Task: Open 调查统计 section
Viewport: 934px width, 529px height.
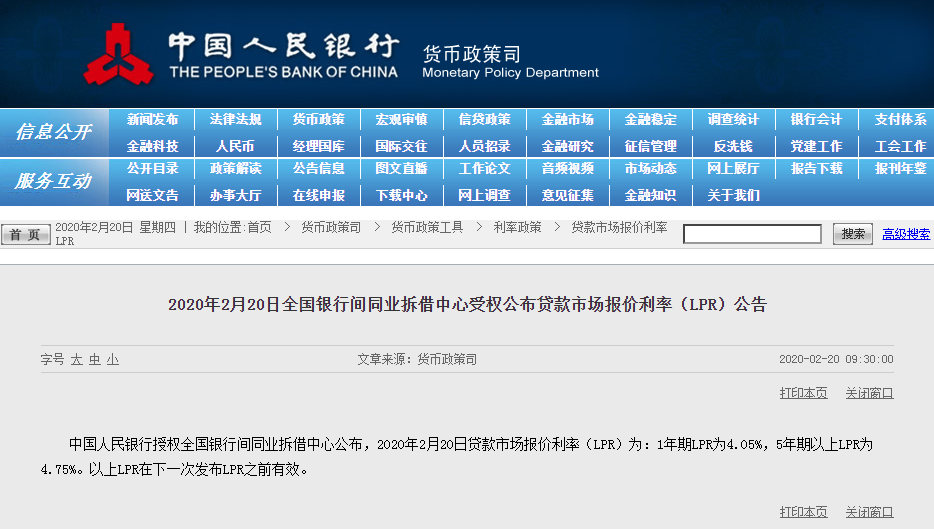Action: click(x=733, y=120)
